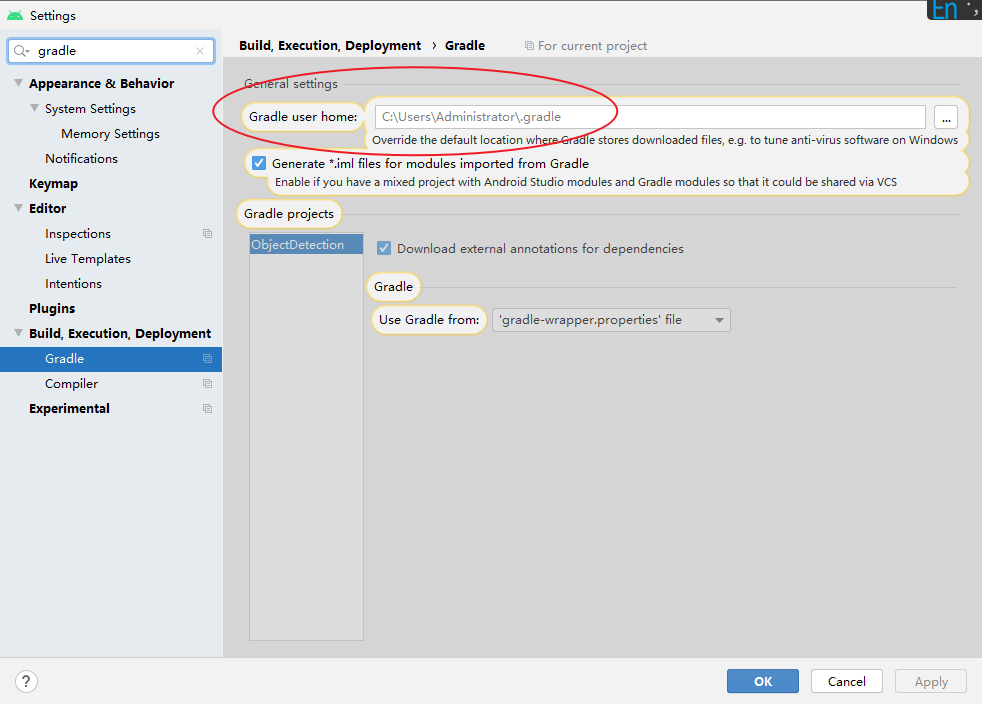
Task: Open Compiler settings
Action: (71, 384)
